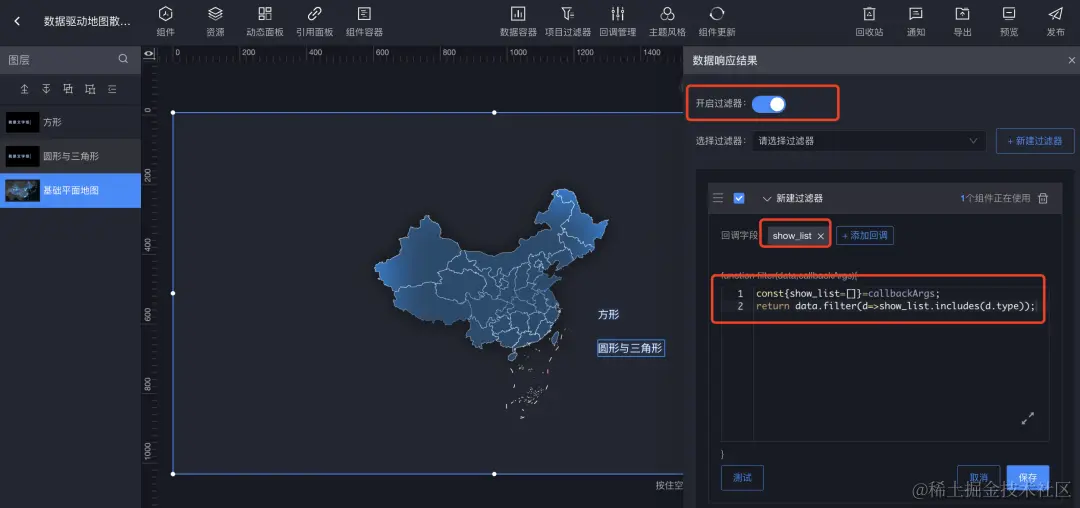Open 回调管理 callback management
Screen dimensions: 1080x508
[618, 21]
